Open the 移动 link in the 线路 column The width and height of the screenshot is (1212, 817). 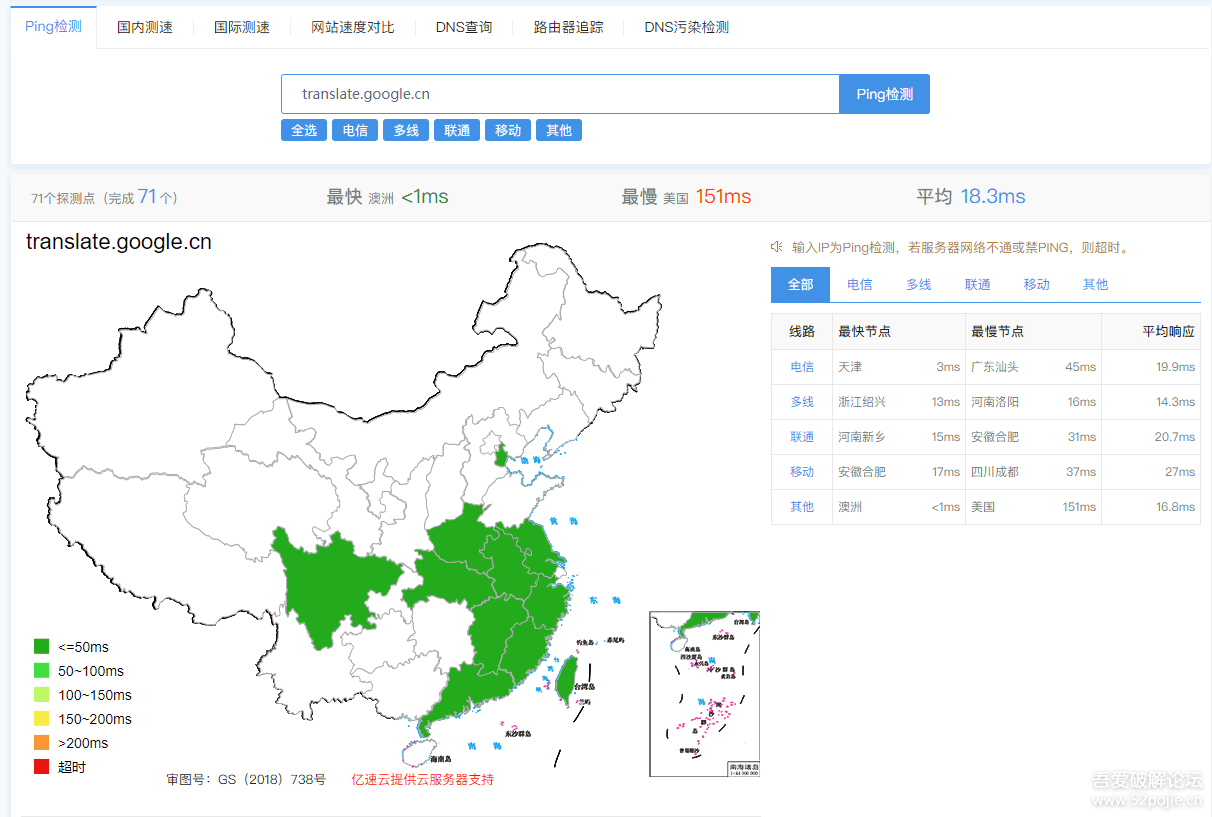[x=802, y=472]
